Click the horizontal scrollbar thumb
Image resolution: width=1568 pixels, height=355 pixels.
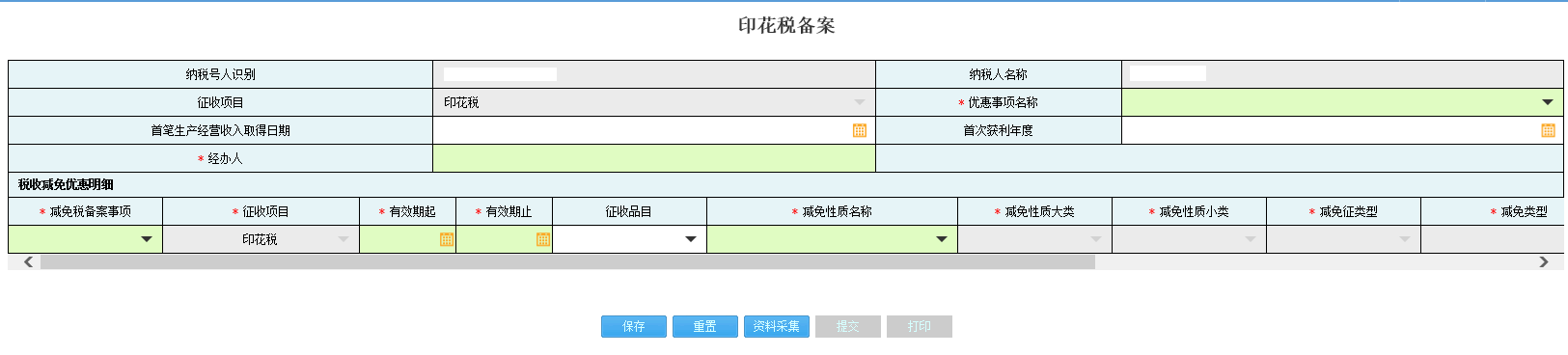[567, 261]
